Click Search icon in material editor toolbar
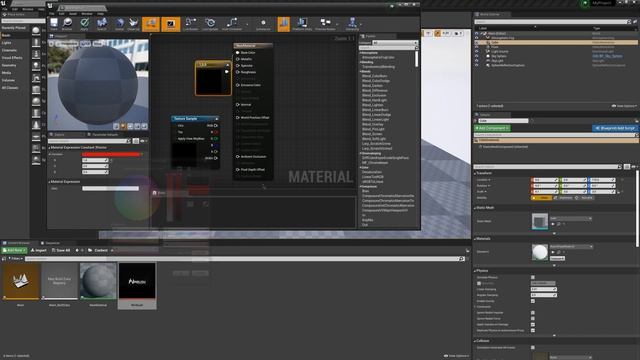Screen dimensions: 640x360 [x=102, y=23]
